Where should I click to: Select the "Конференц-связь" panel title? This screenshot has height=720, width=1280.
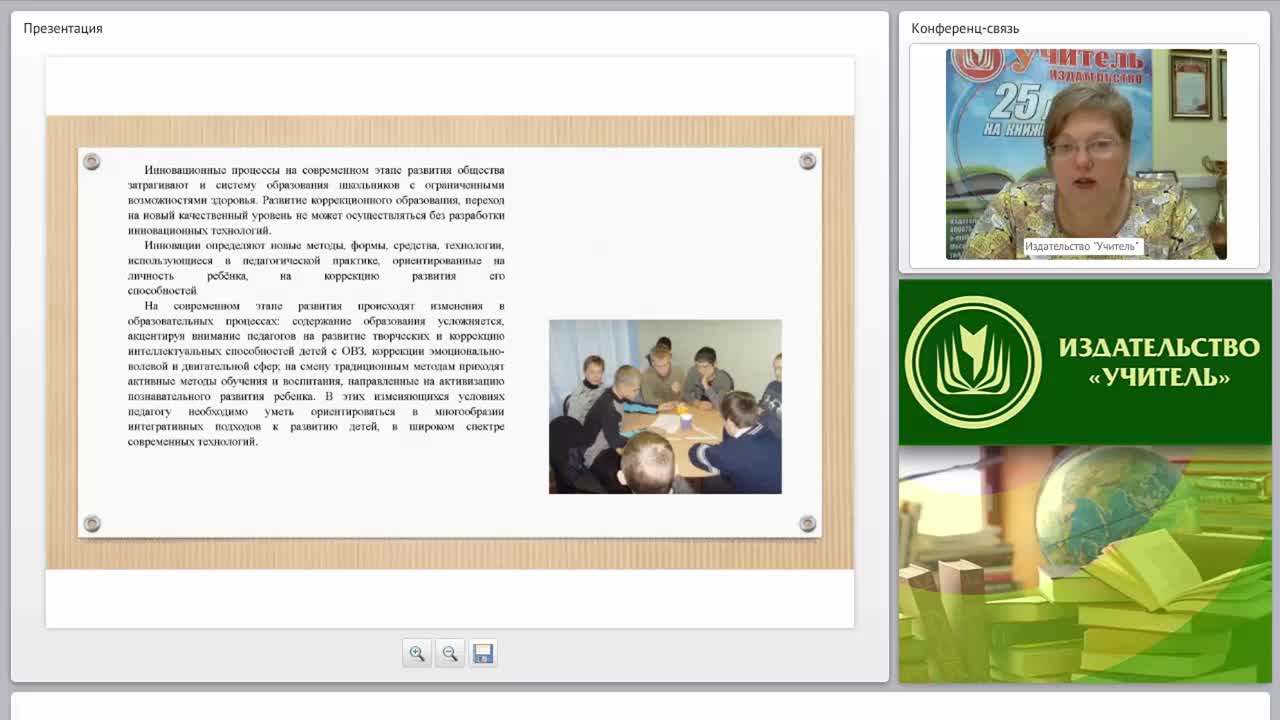pyautogui.click(x=965, y=28)
